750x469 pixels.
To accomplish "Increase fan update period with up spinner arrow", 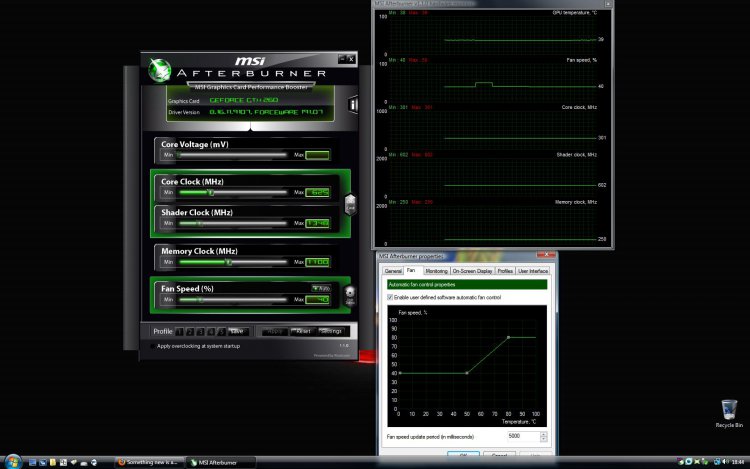I will pyautogui.click(x=543, y=434).
